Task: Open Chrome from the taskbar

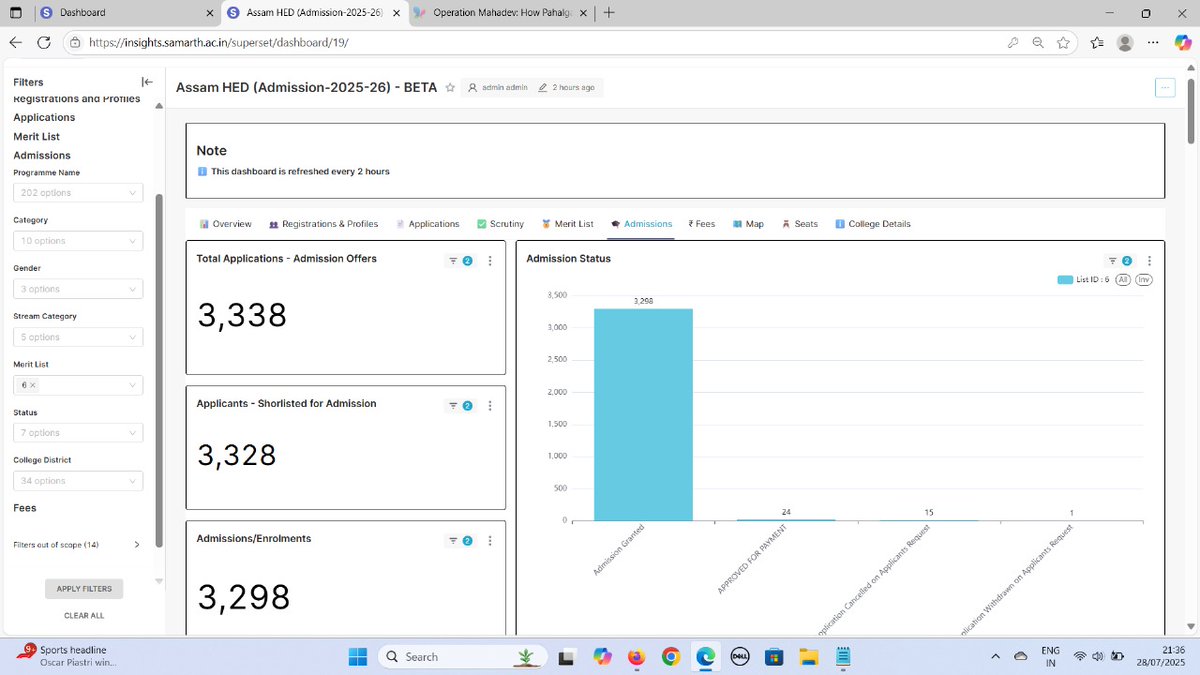Action: 671,656
